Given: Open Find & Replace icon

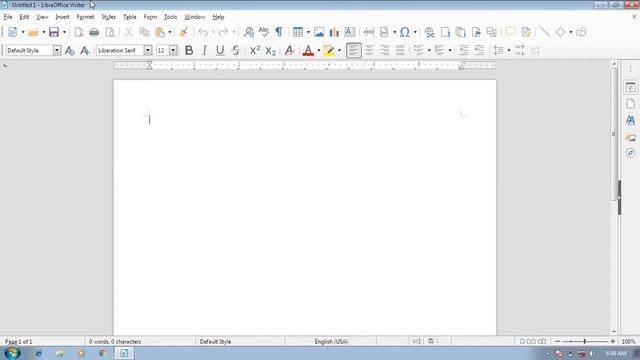Looking at the screenshot, I should pos(249,32).
